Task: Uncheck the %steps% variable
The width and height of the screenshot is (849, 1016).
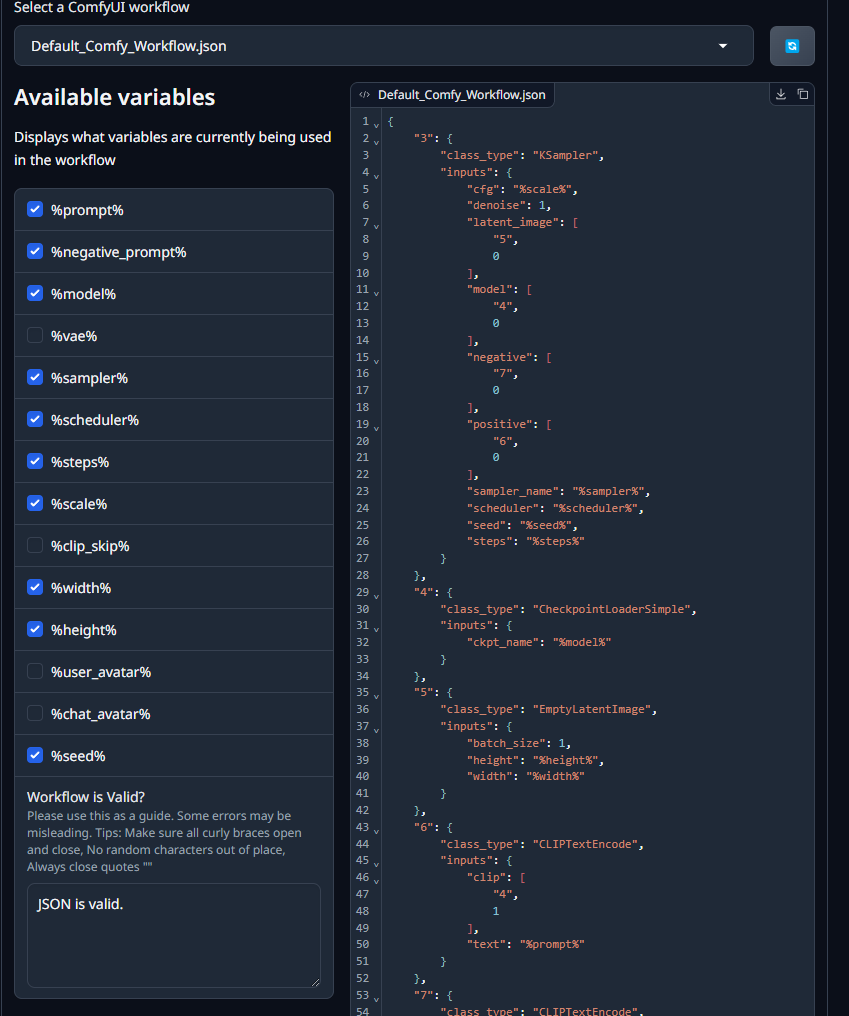Action: 35,461
